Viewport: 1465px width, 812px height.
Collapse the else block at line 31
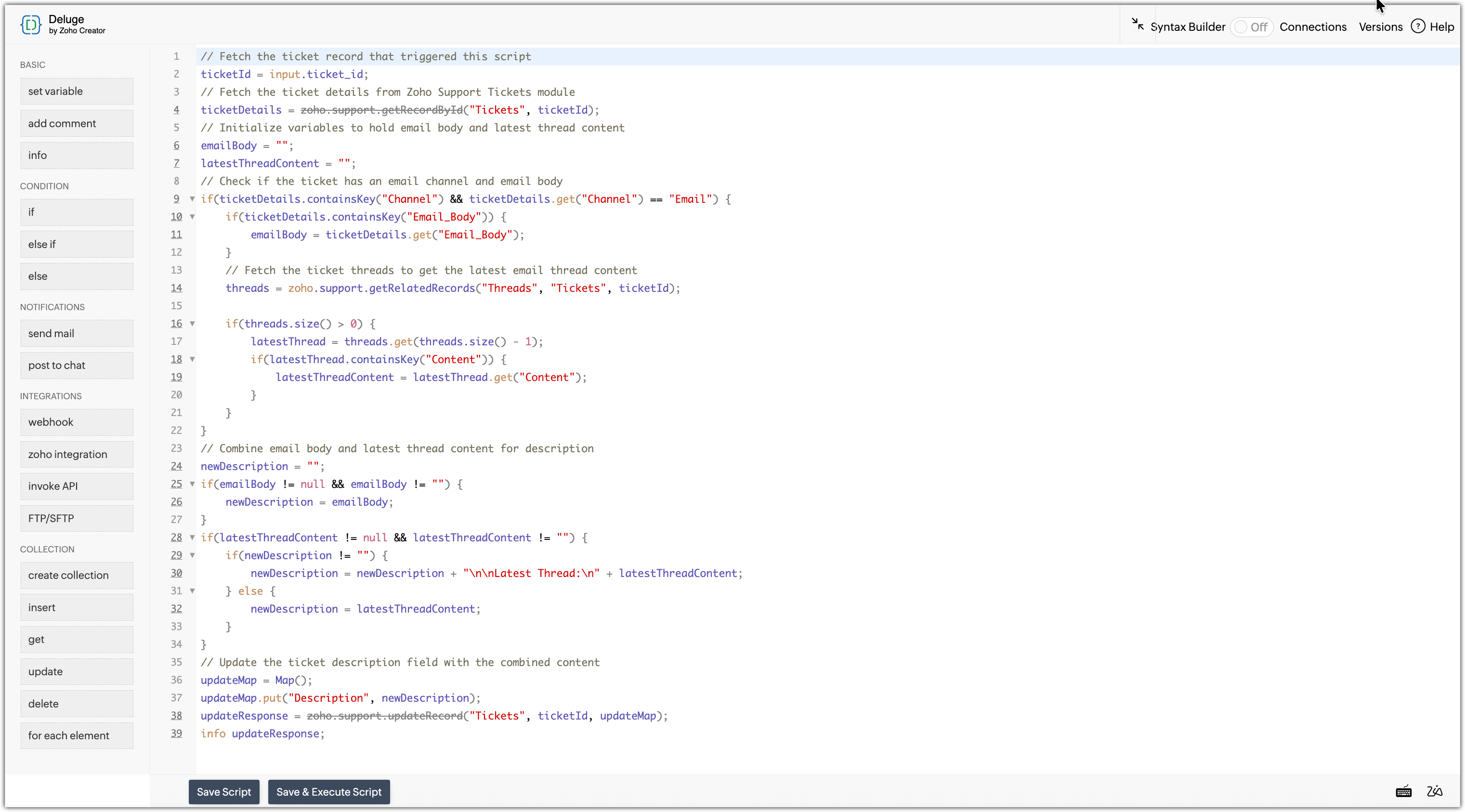point(192,591)
